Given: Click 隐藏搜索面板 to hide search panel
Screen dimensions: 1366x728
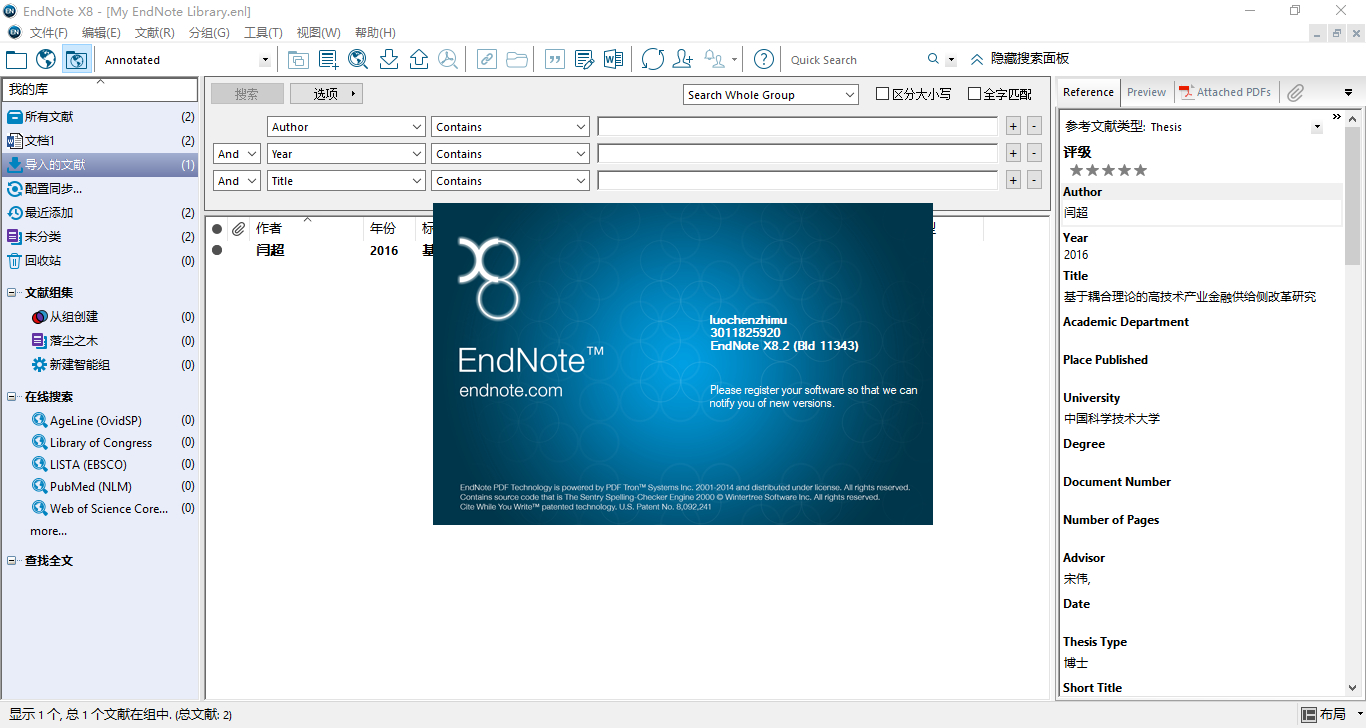Looking at the screenshot, I should click(x=1019, y=59).
